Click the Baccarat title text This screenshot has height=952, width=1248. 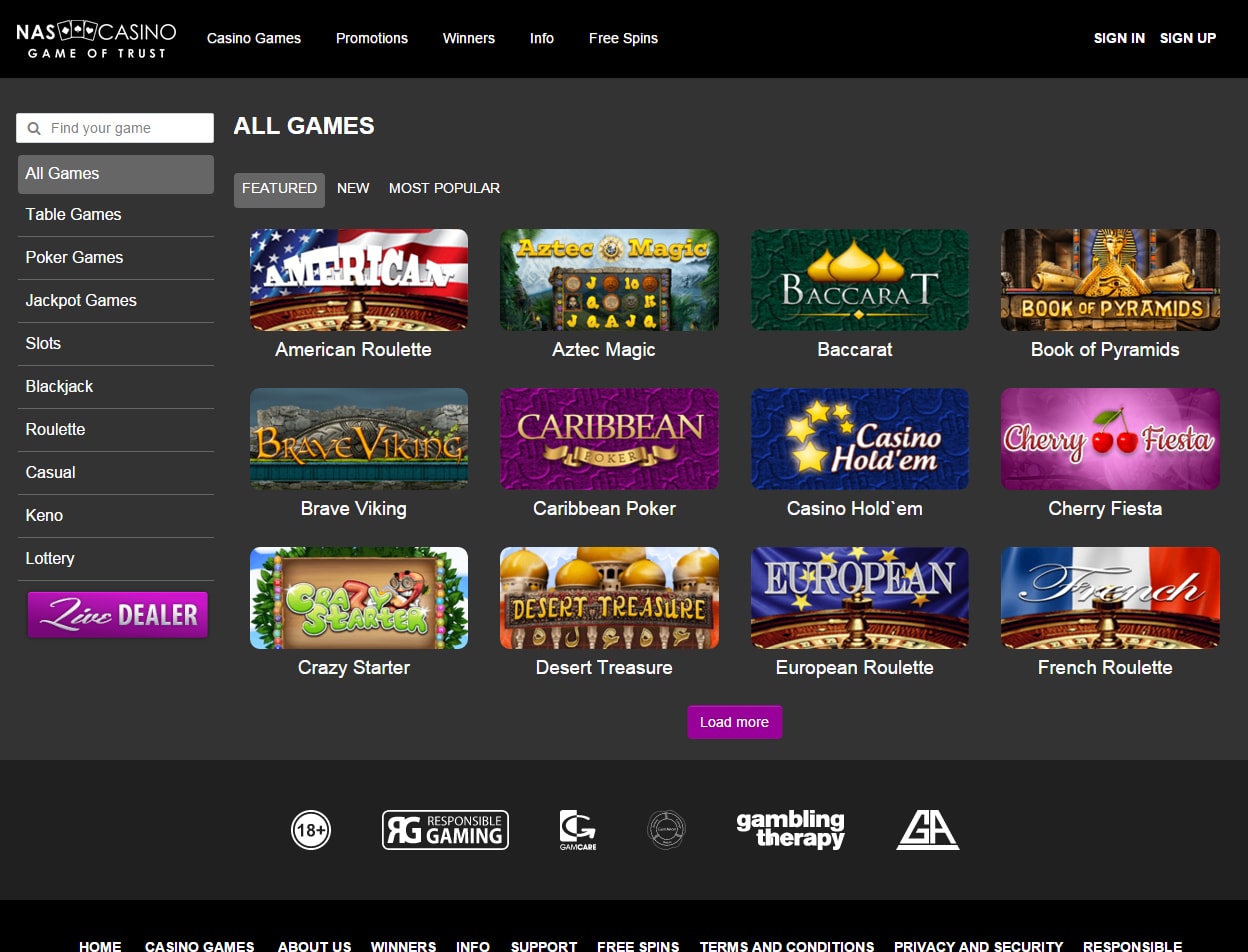point(855,350)
